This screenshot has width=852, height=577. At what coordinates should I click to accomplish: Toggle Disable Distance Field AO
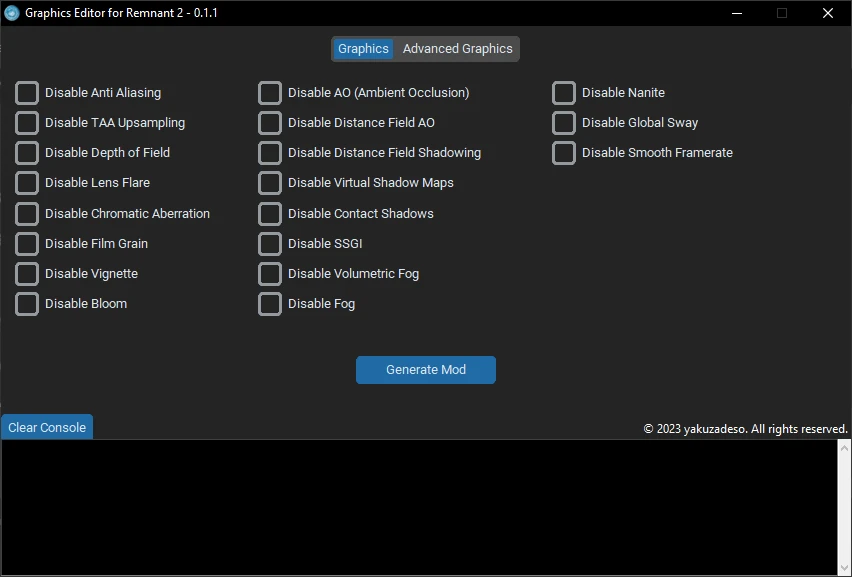(x=270, y=123)
